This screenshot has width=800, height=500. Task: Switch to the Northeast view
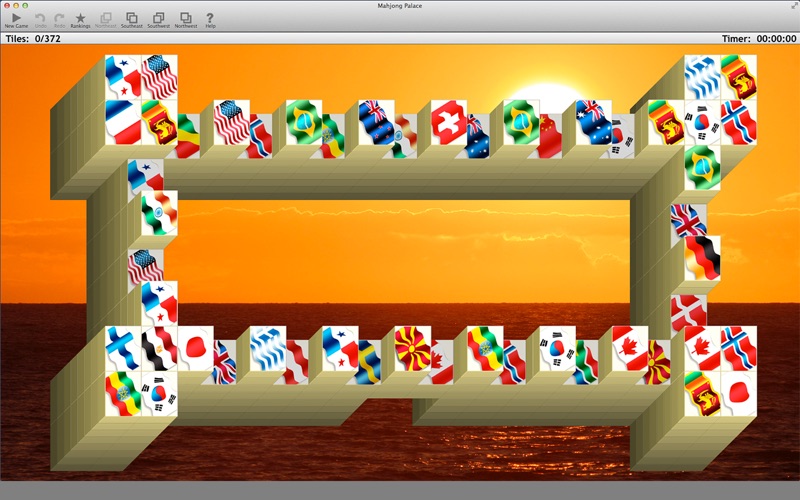[106, 20]
